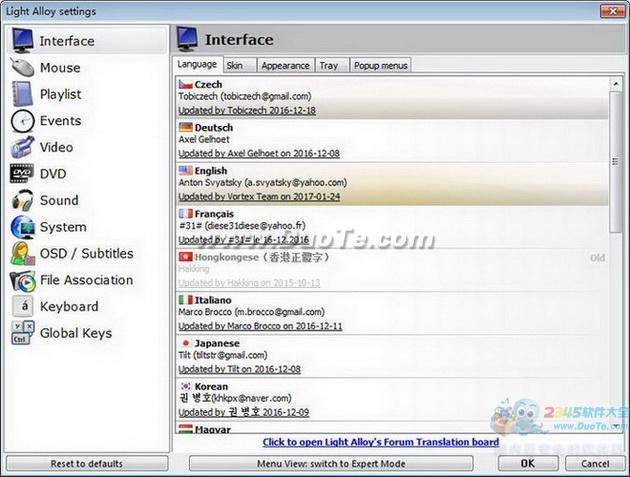This screenshot has width=630, height=477.
Task: Go to OSD / Subtitles label
Action: [x=87, y=254]
